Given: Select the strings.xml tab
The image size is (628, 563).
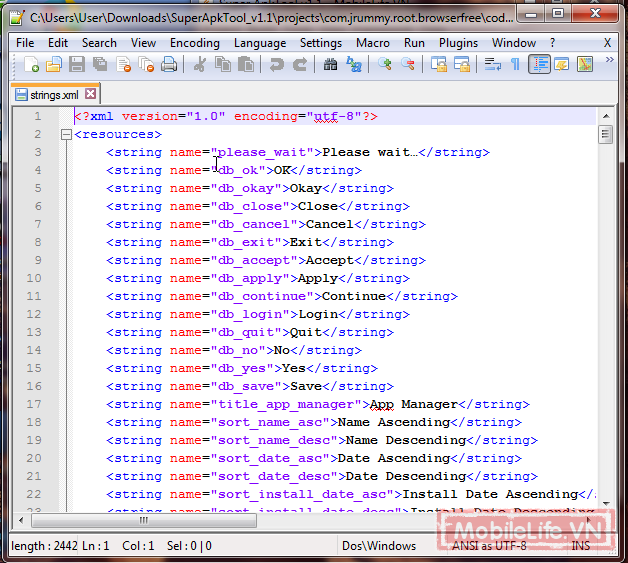Looking at the screenshot, I should click(54, 95).
